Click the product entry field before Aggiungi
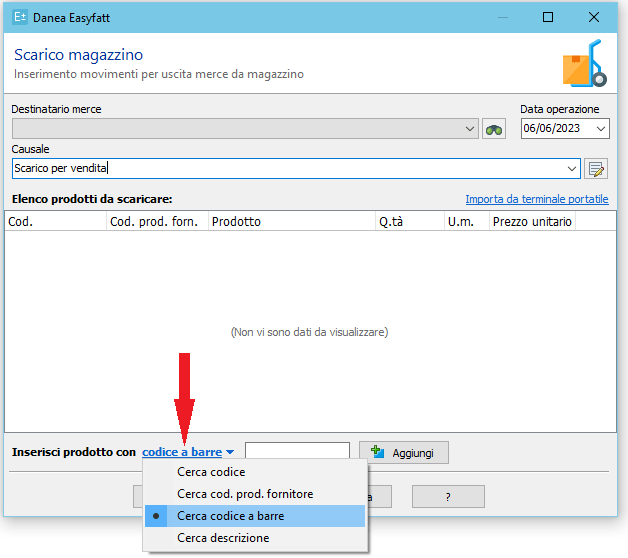 [297, 453]
